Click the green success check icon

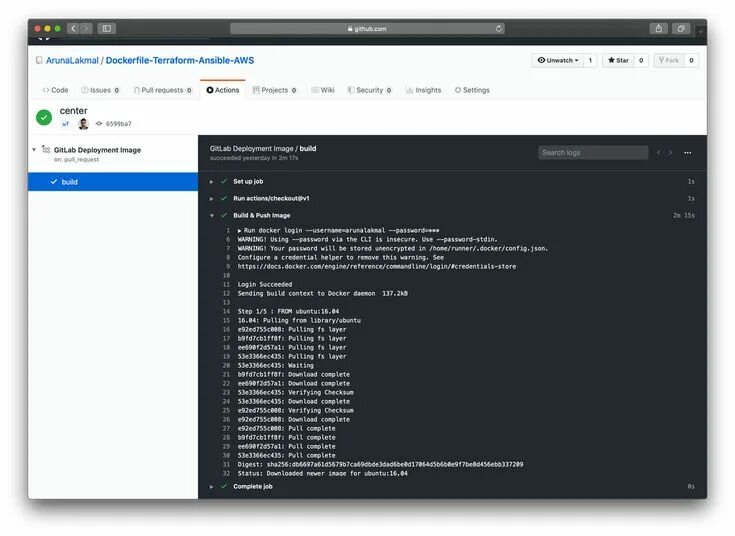pos(44,117)
